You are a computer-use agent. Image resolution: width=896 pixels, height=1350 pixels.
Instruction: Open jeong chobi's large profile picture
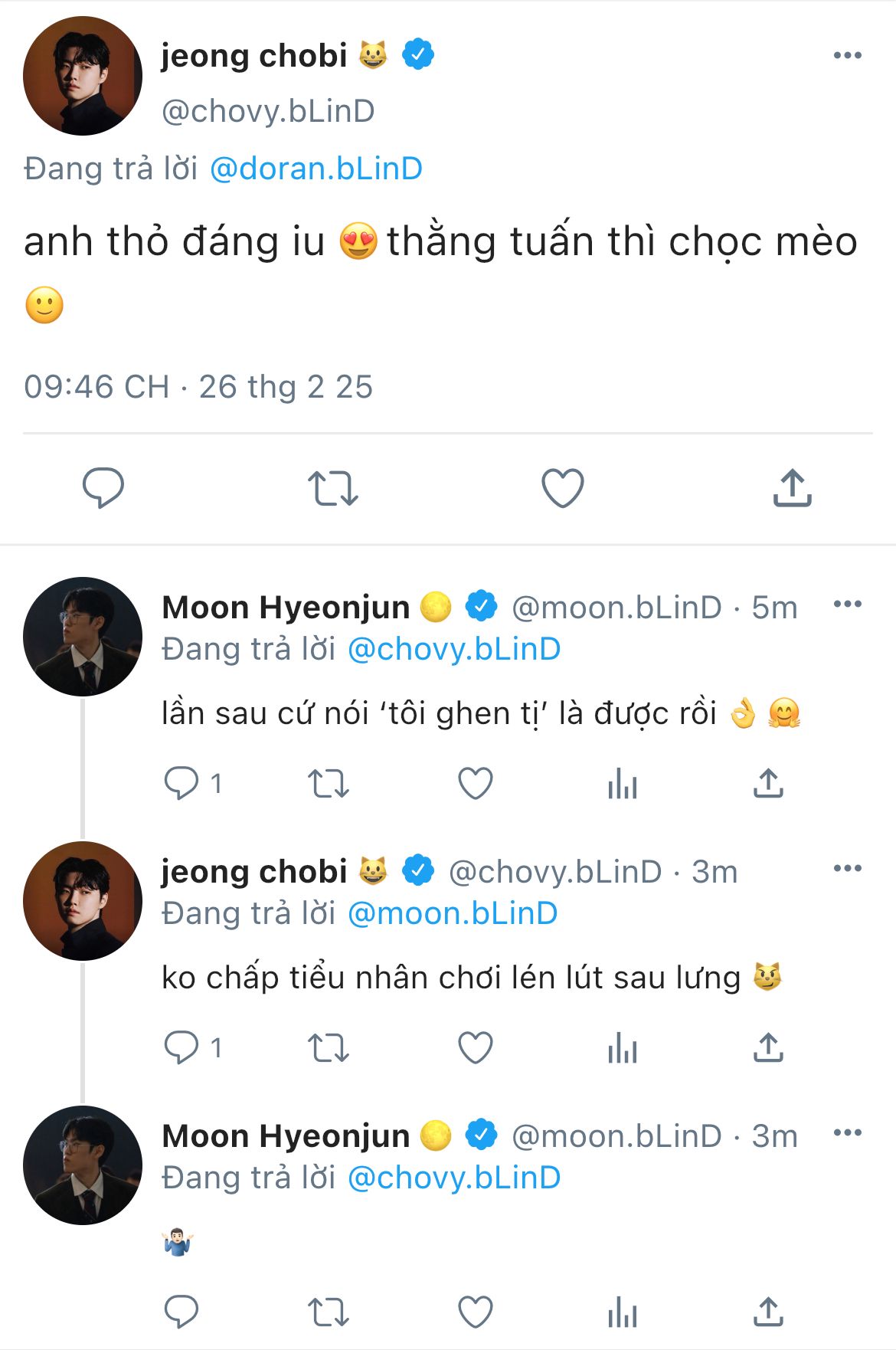[x=83, y=76]
